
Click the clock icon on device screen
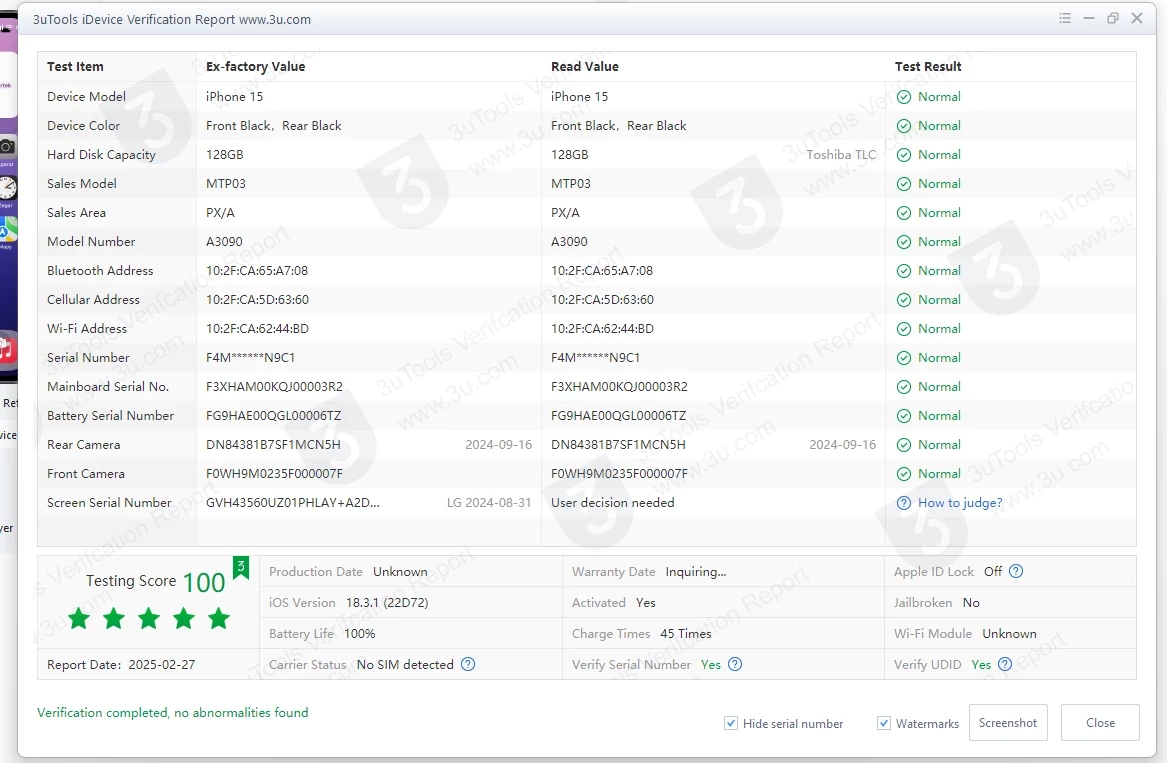point(7,188)
